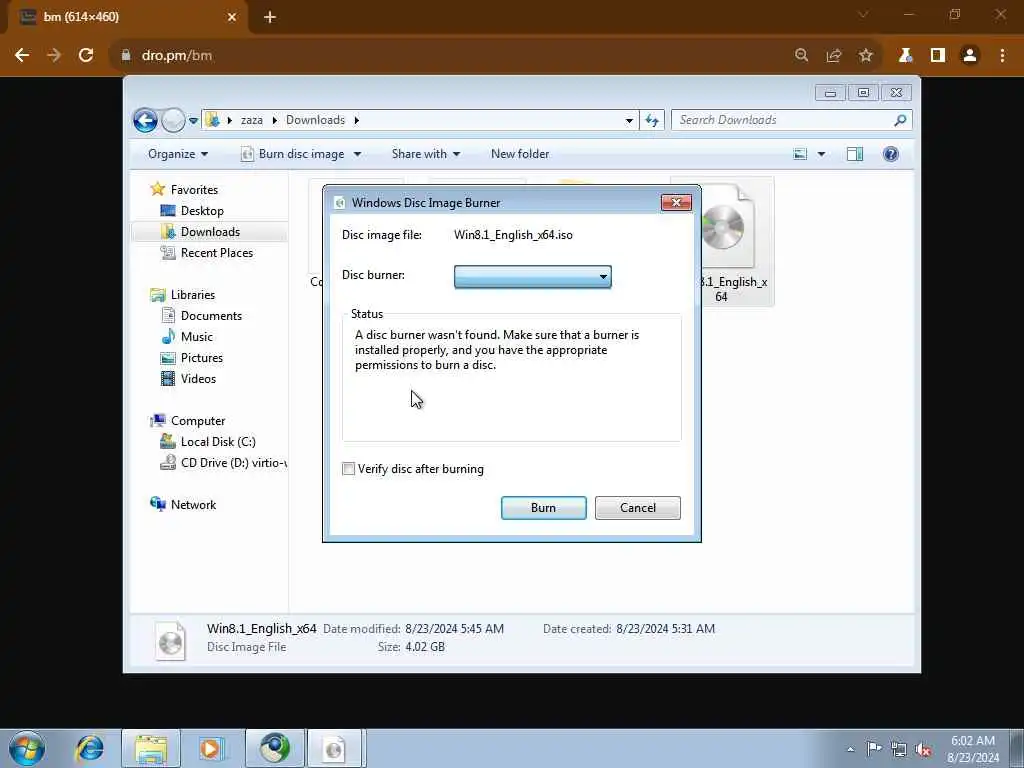Show hidden tray icons arrow
Screen dimensions: 1024x768
850,749
